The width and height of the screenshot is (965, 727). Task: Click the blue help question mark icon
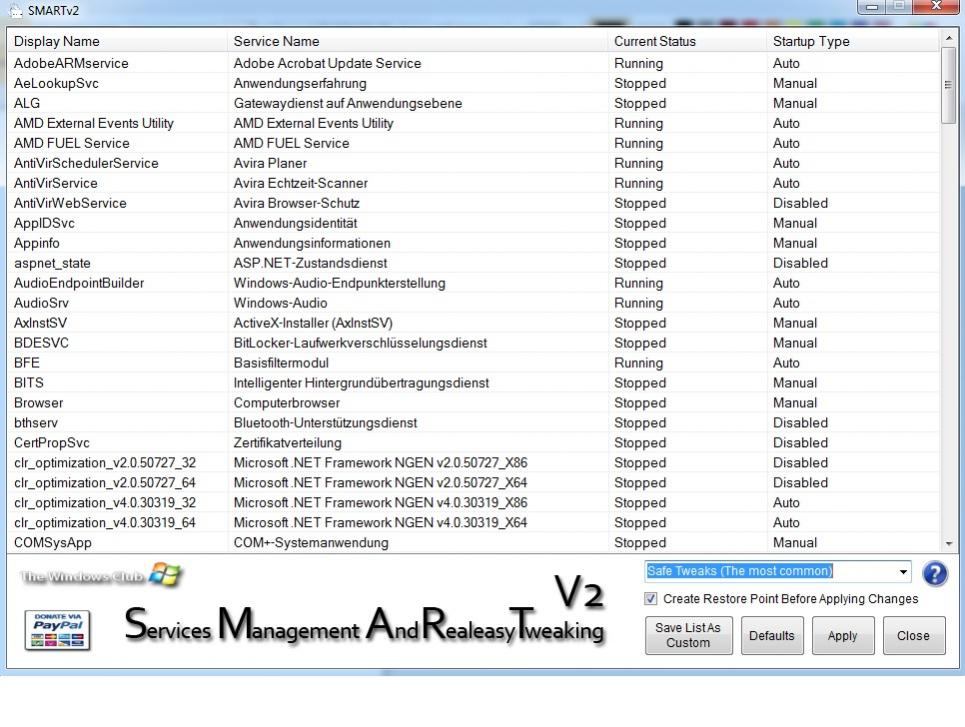tap(935, 574)
